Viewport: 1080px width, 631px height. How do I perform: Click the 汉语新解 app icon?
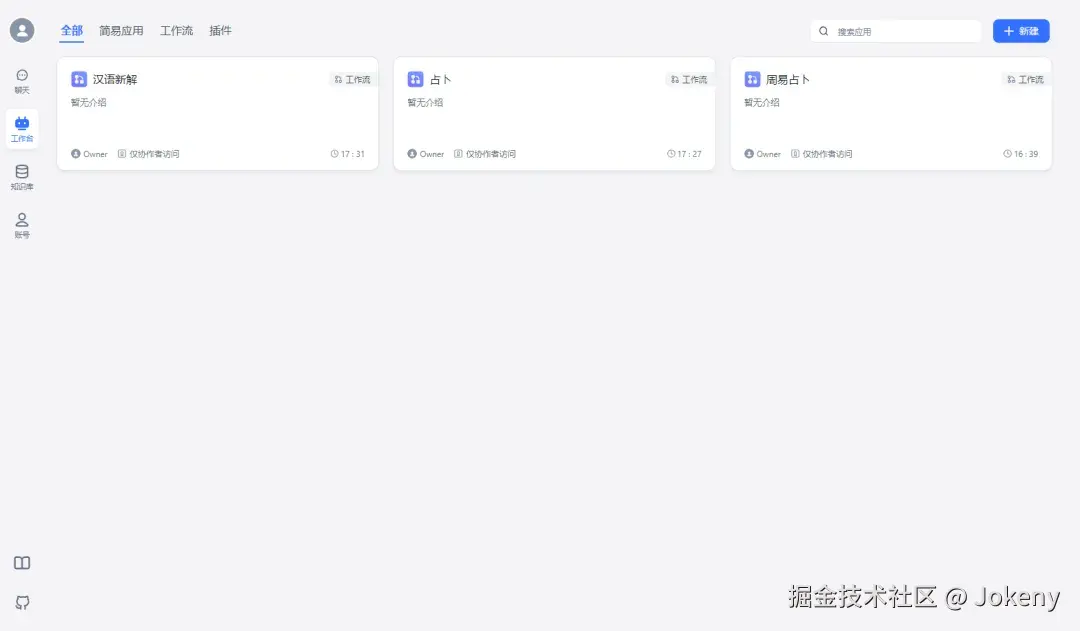pos(79,78)
